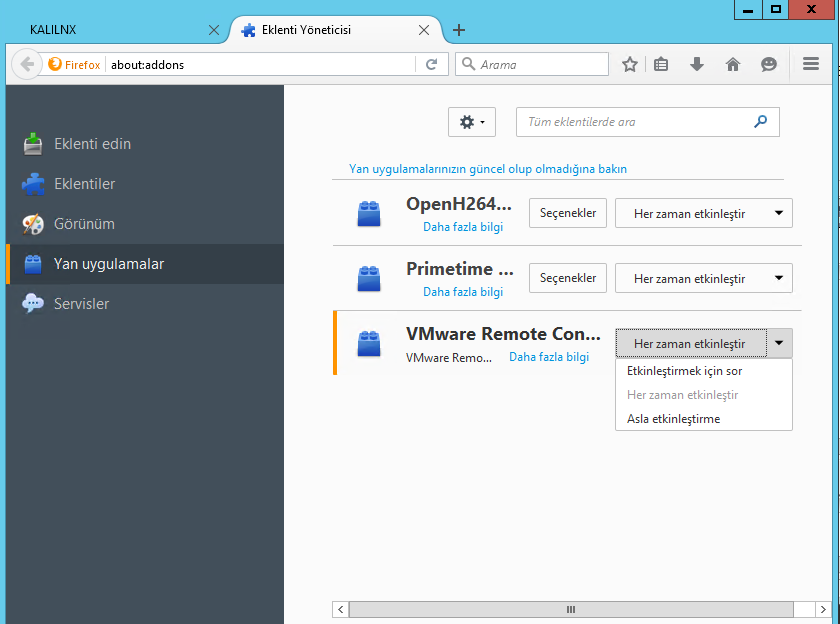Click the VMware Remote Console plugin brick icon
This screenshot has width=840, height=624.
(x=369, y=343)
